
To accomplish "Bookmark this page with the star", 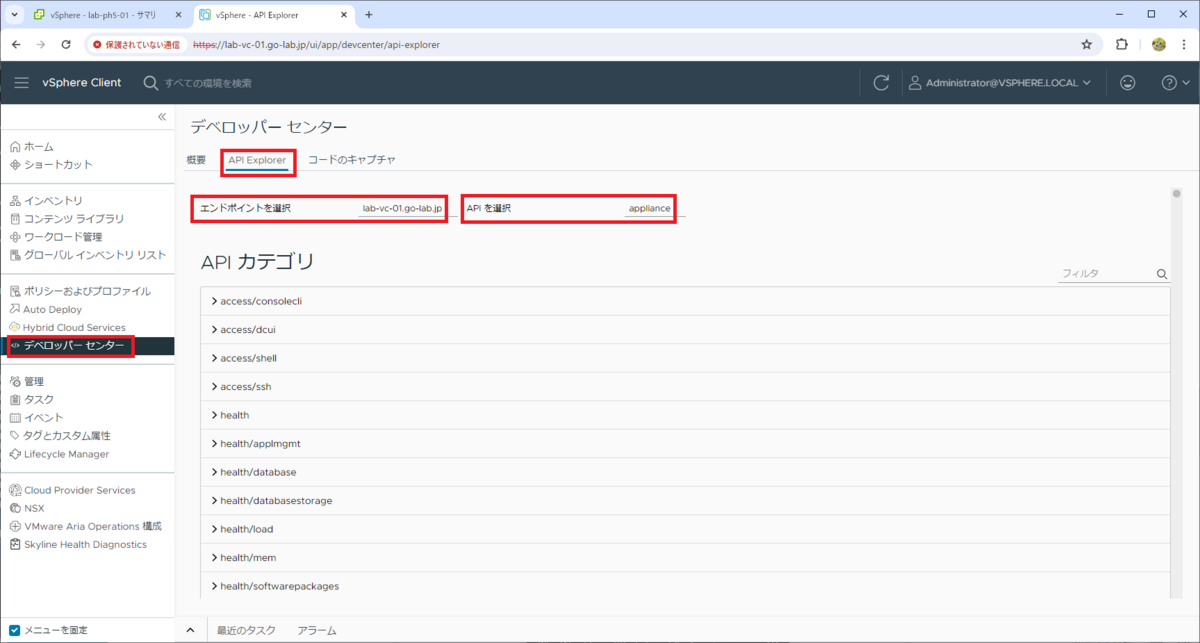I will 1087,44.
